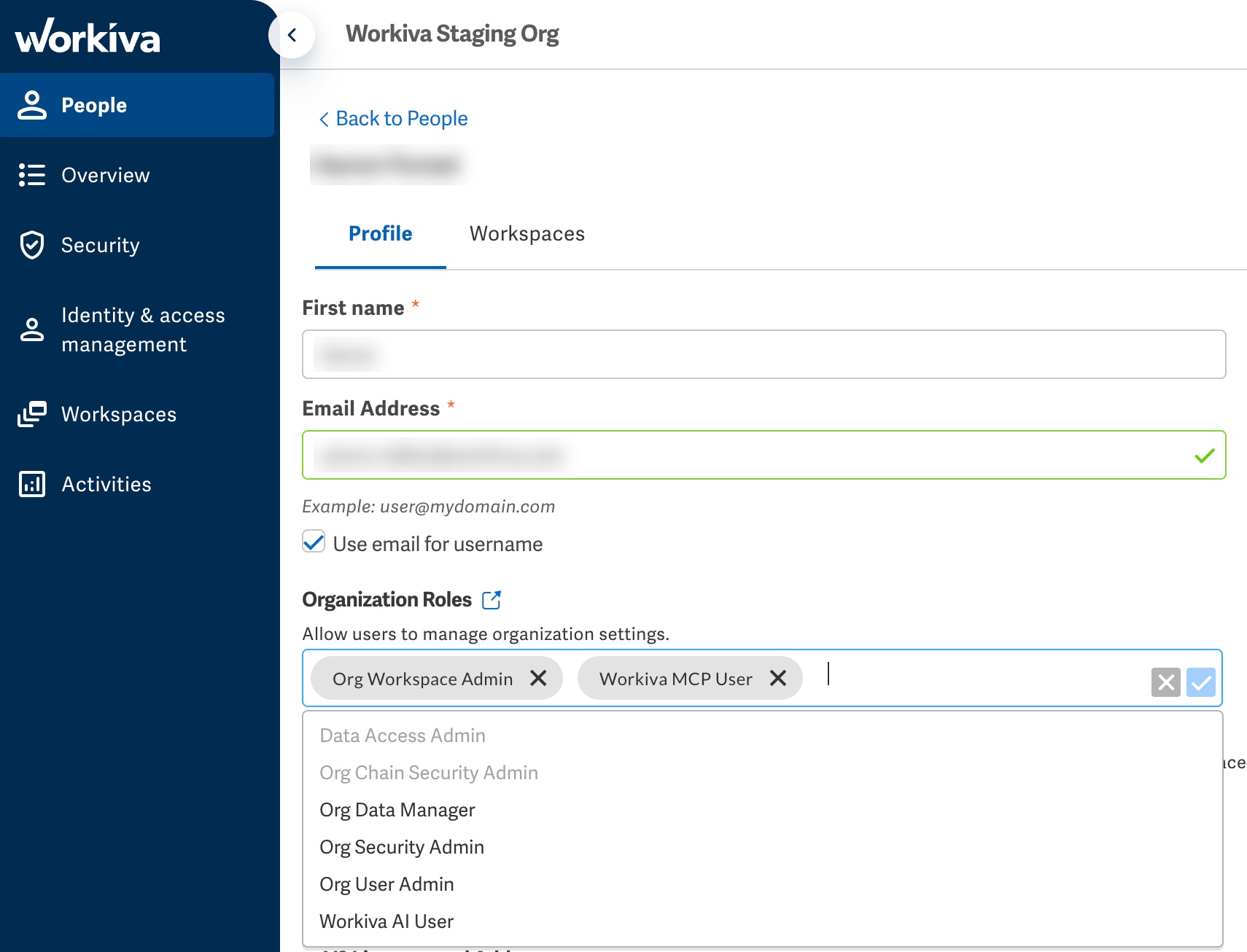The image size is (1247, 952).
Task: Click the Identity & access management icon
Action: (31, 329)
